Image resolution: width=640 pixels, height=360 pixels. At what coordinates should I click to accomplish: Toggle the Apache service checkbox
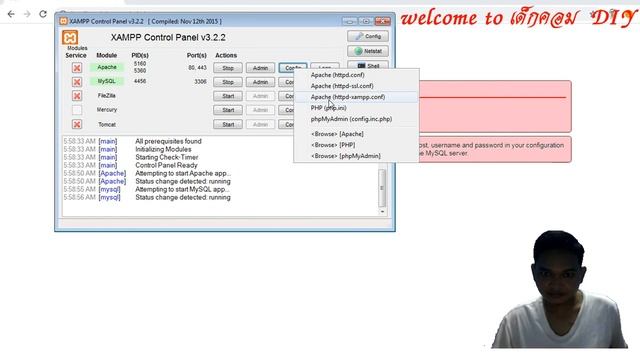coord(77,68)
